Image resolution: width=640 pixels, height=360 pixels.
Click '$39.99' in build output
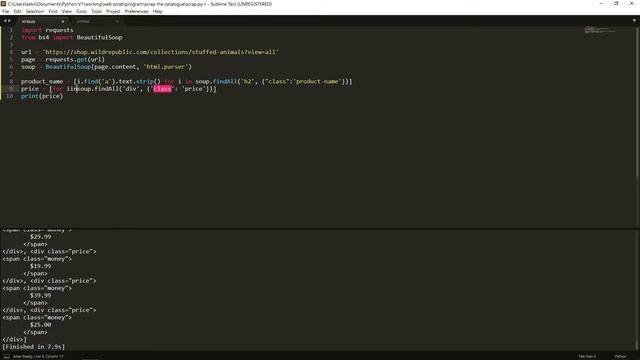40,295
